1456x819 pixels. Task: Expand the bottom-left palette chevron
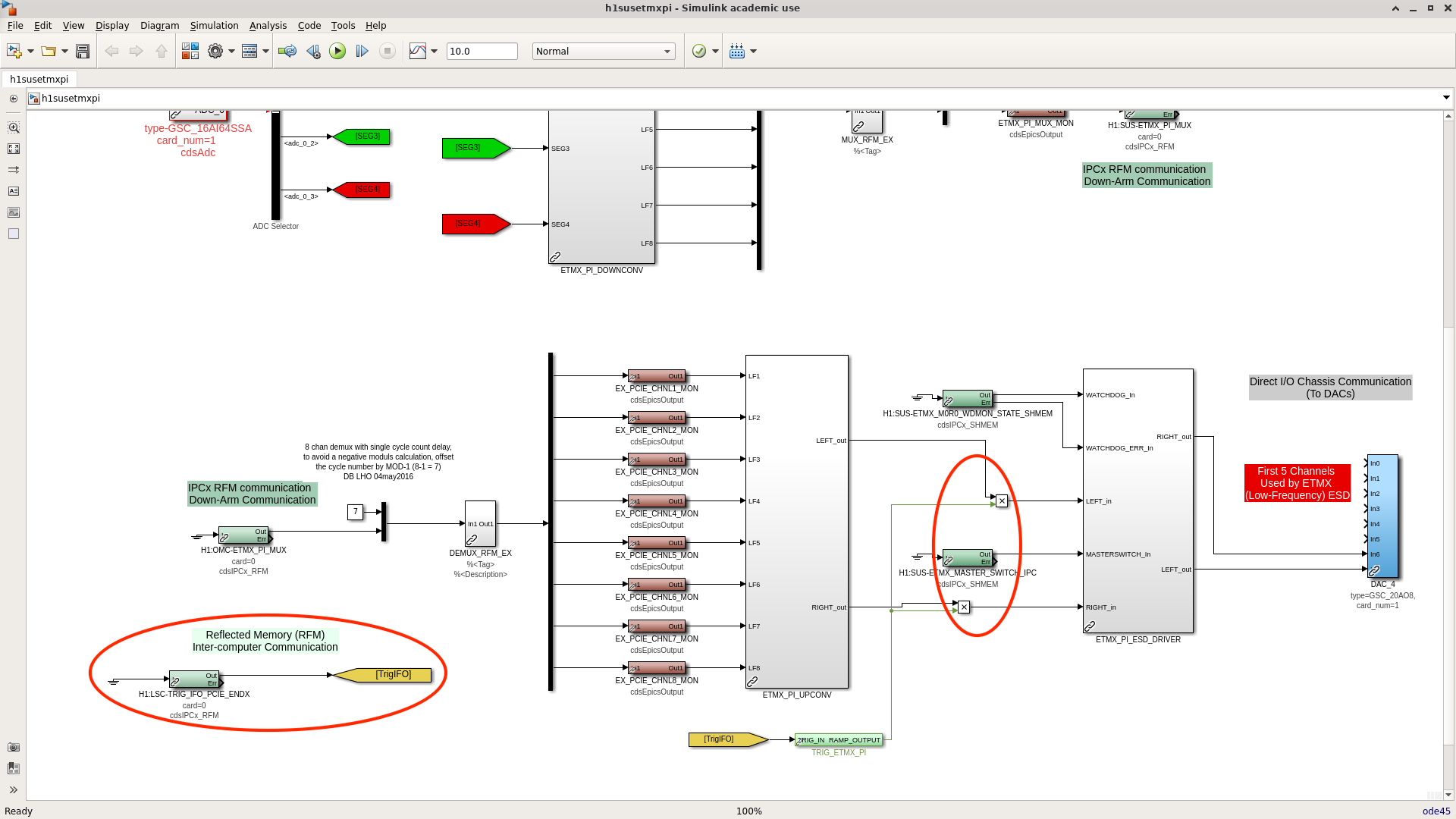pyautogui.click(x=13, y=789)
